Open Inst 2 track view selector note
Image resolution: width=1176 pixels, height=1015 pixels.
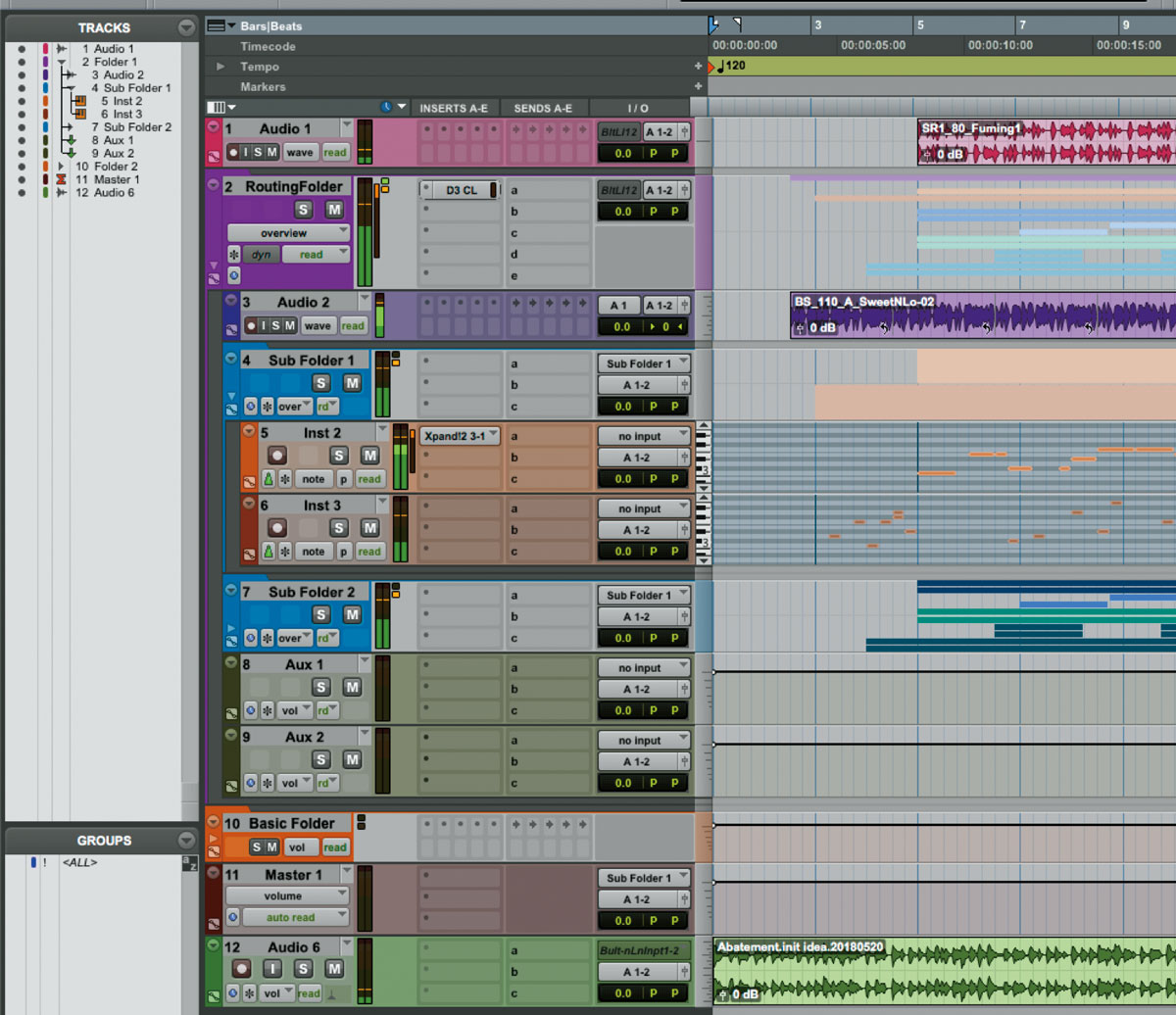coord(314,479)
